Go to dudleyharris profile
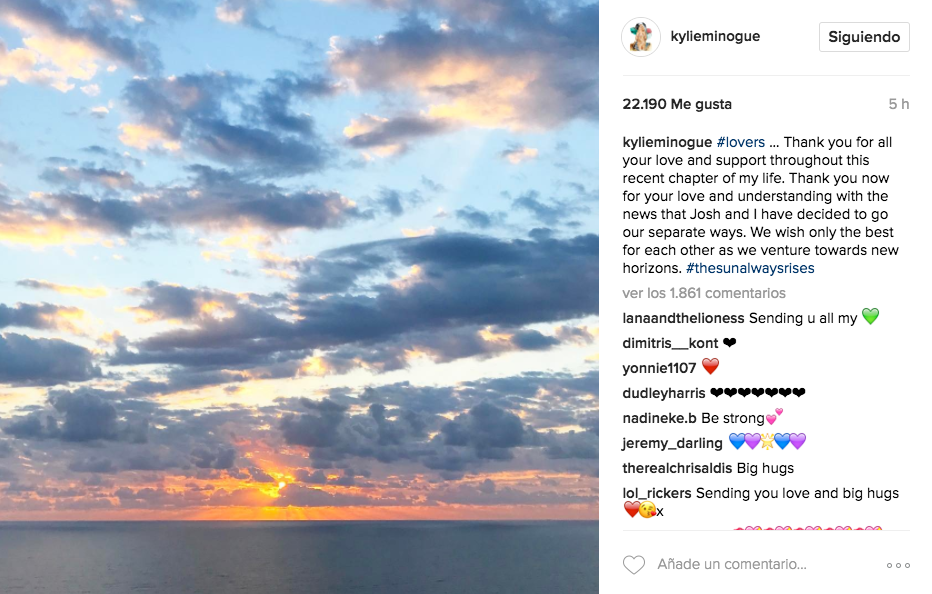This screenshot has height=594, width=932. pos(663,393)
